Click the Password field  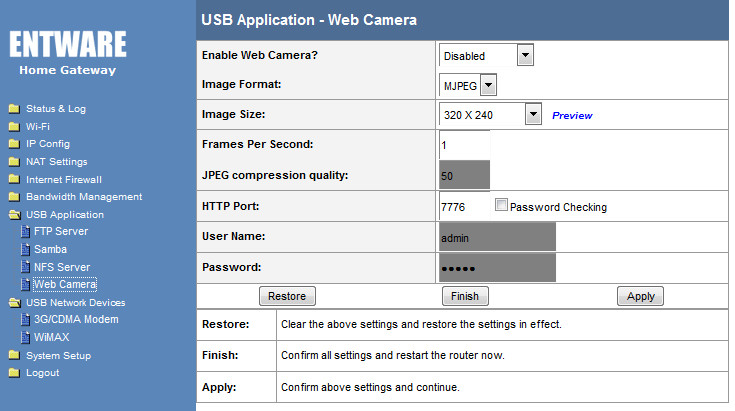[x=497, y=268]
